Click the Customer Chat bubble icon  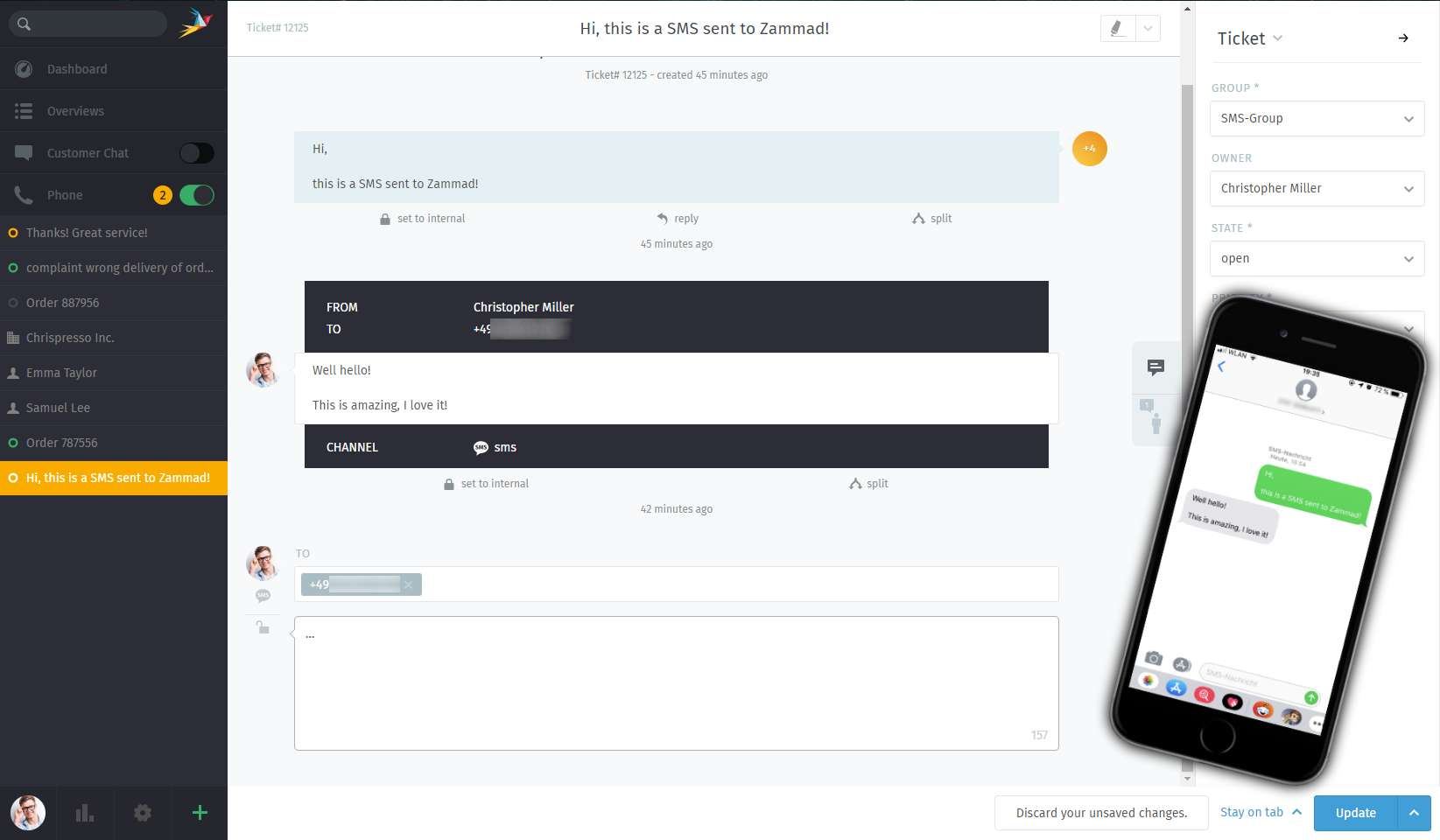tap(24, 153)
